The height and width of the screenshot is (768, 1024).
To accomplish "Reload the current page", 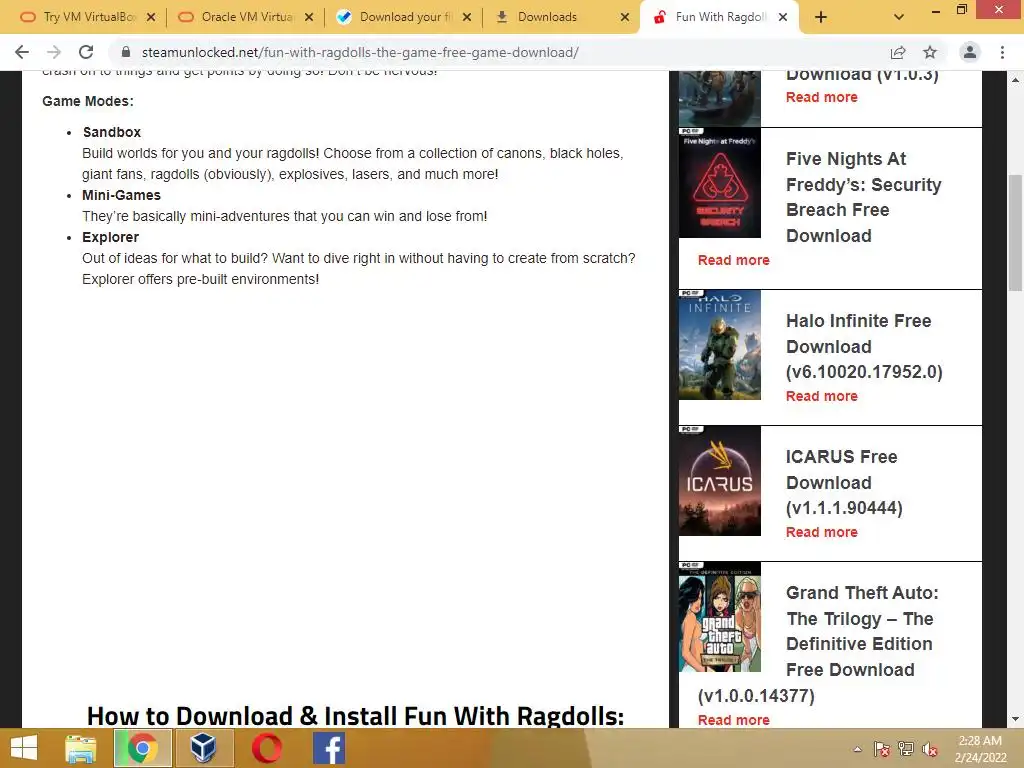I will coord(86,52).
